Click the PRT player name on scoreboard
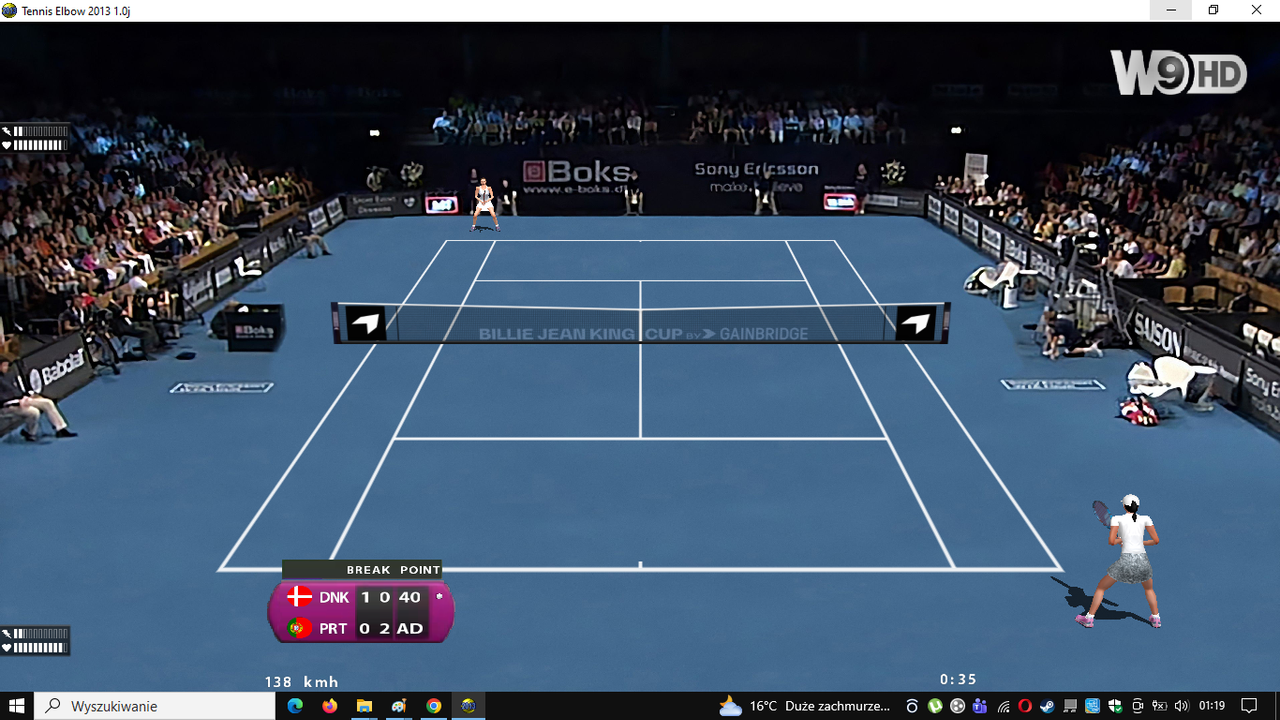 (334, 628)
